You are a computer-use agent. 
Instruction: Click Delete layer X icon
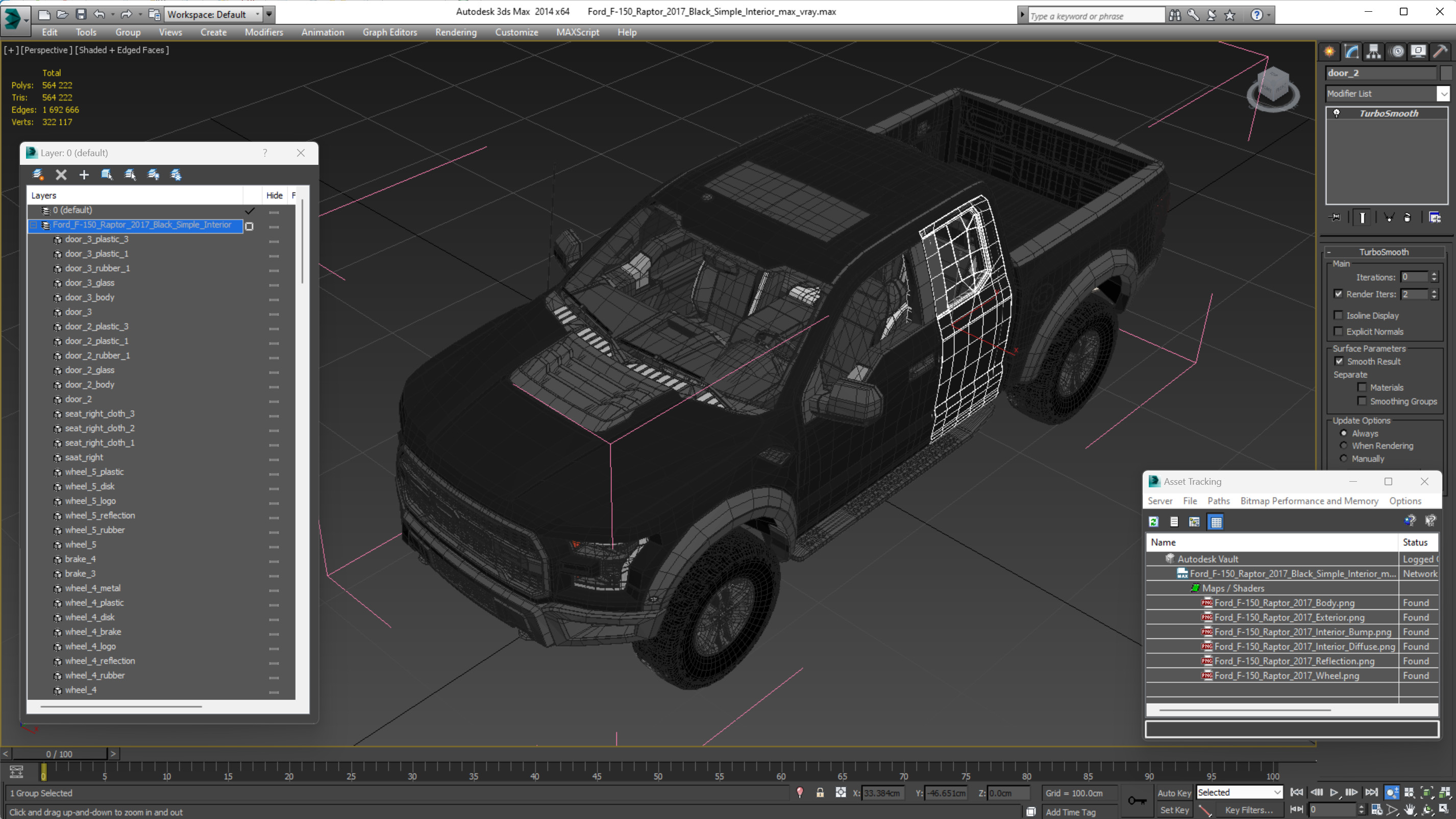click(x=61, y=175)
